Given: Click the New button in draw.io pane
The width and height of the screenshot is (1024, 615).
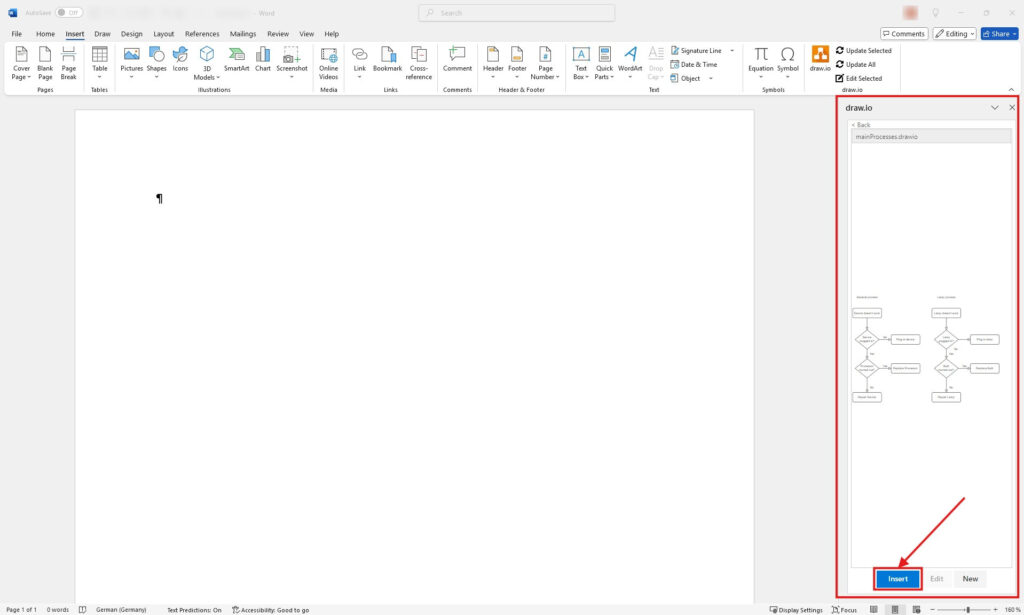Looking at the screenshot, I should pos(970,579).
